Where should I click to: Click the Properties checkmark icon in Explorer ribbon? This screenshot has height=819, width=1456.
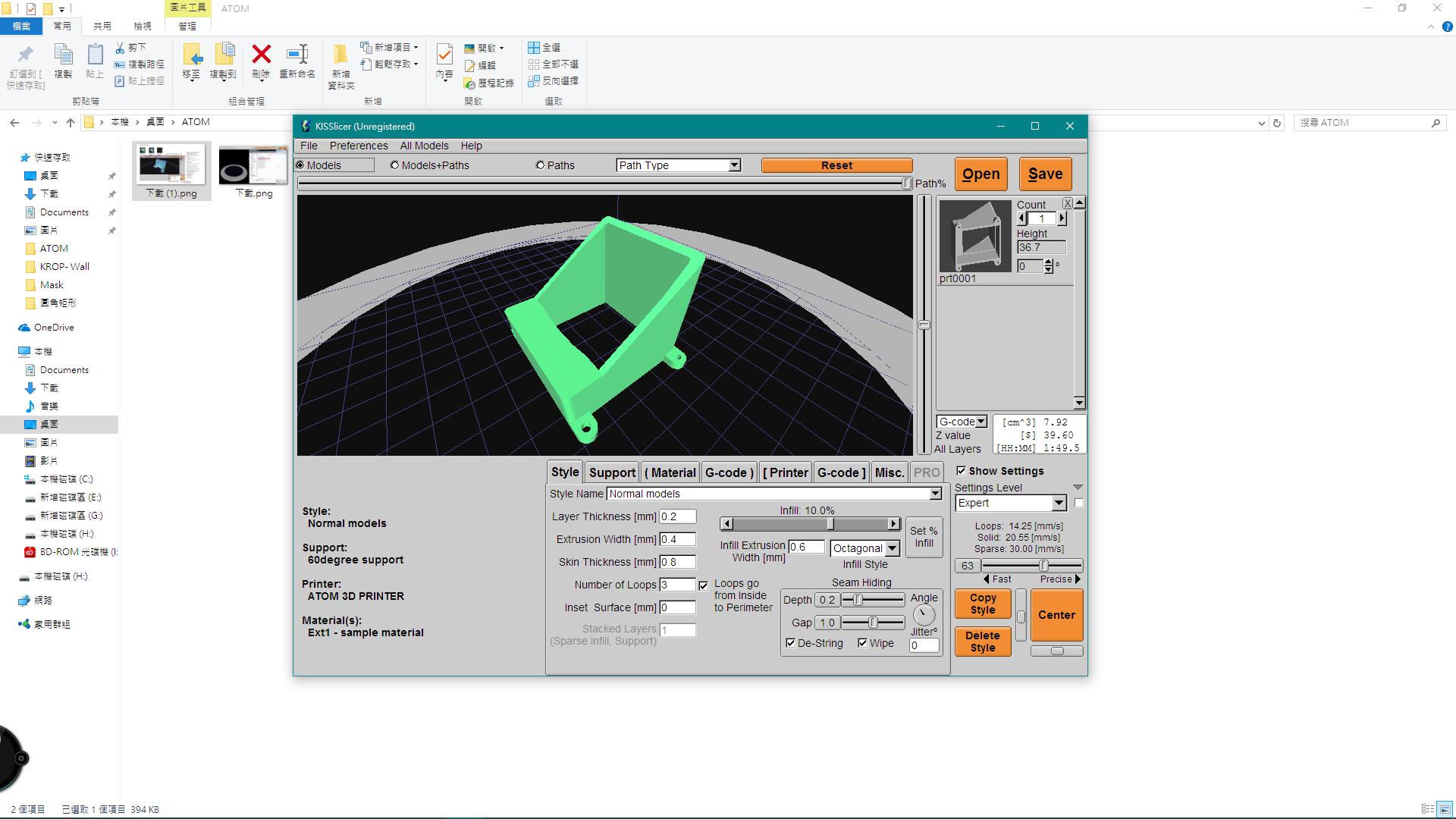tap(444, 55)
